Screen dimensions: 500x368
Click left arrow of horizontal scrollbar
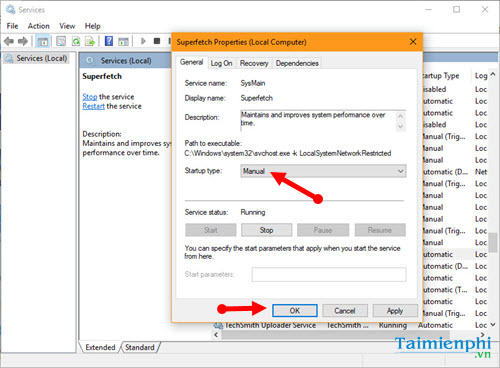click(x=216, y=334)
